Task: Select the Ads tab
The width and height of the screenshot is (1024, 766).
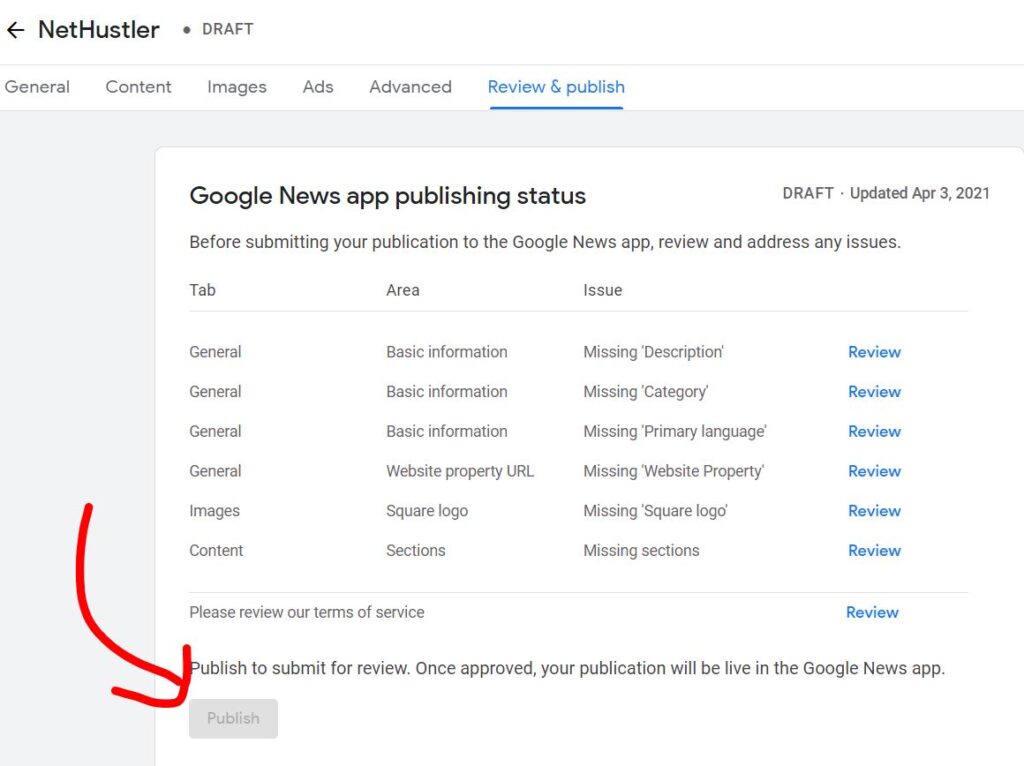Action: click(x=318, y=87)
